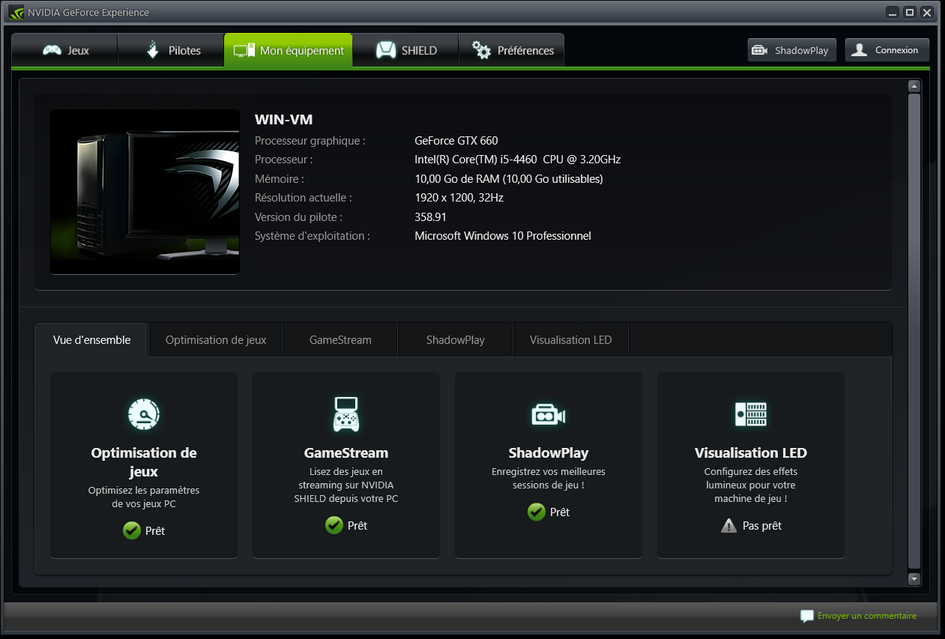The image size is (945, 639).
Task: Select the Visualisation LED sub-tab
Action: 570,340
